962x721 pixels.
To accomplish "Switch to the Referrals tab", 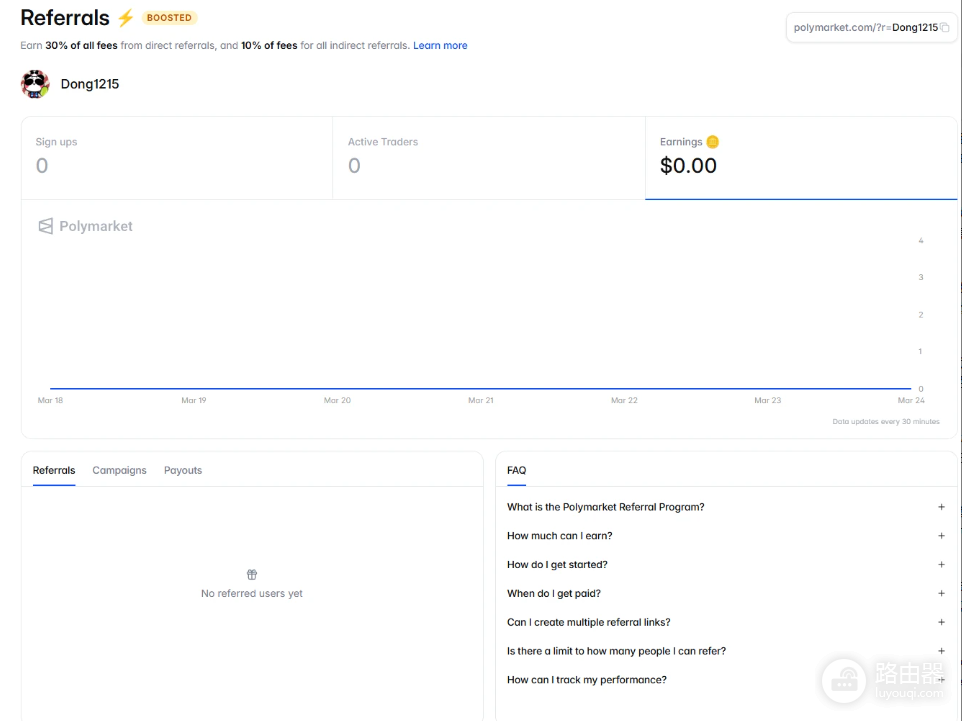I will click(54, 470).
